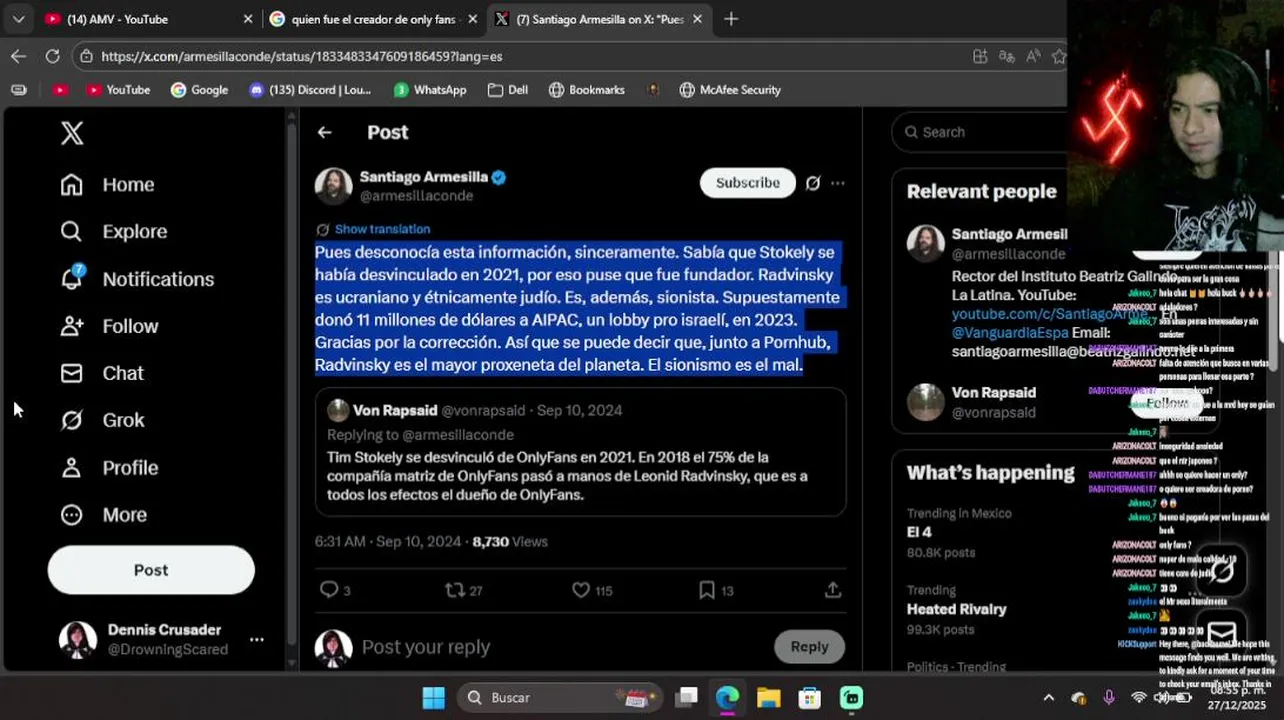The image size is (1284, 720).
Task: Open Santiago Armesilla's avatar in the post
Action: point(333,186)
